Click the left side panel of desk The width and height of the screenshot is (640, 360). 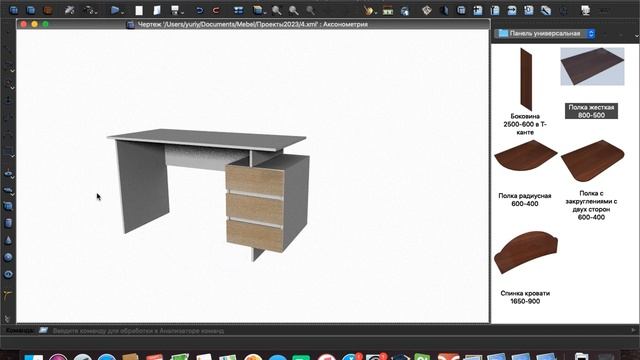143,186
